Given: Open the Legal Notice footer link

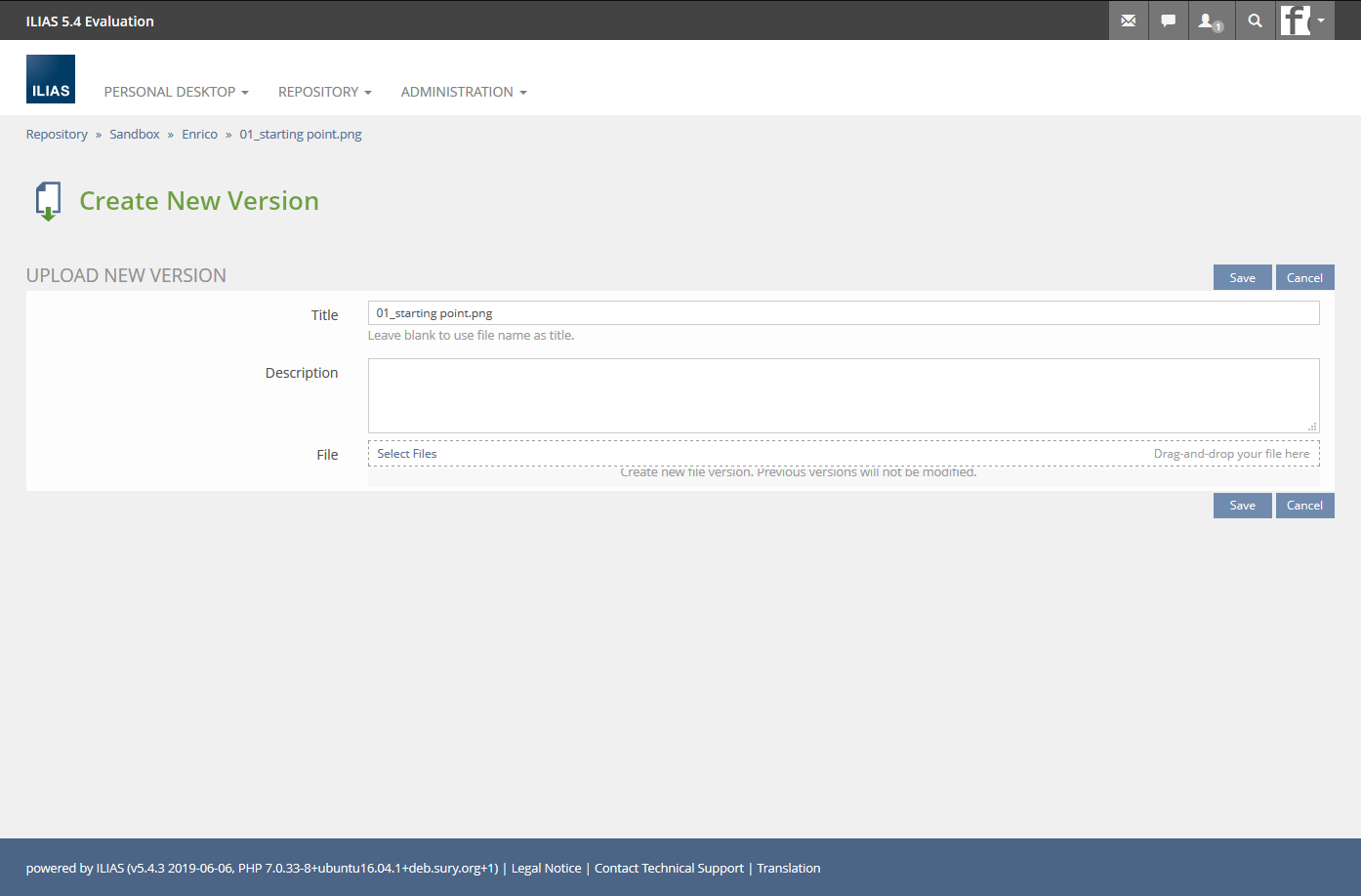Looking at the screenshot, I should [x=546, y=869].
